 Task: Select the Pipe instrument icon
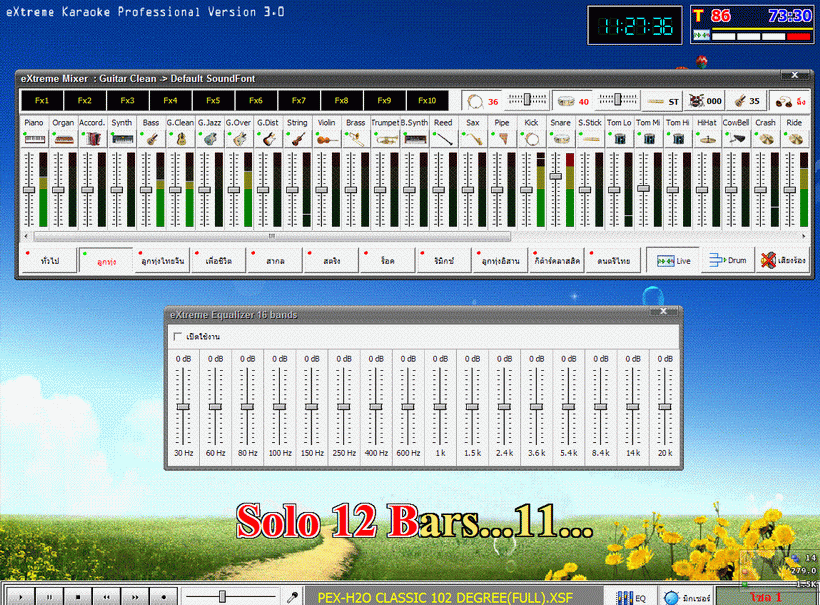[503, 139]
